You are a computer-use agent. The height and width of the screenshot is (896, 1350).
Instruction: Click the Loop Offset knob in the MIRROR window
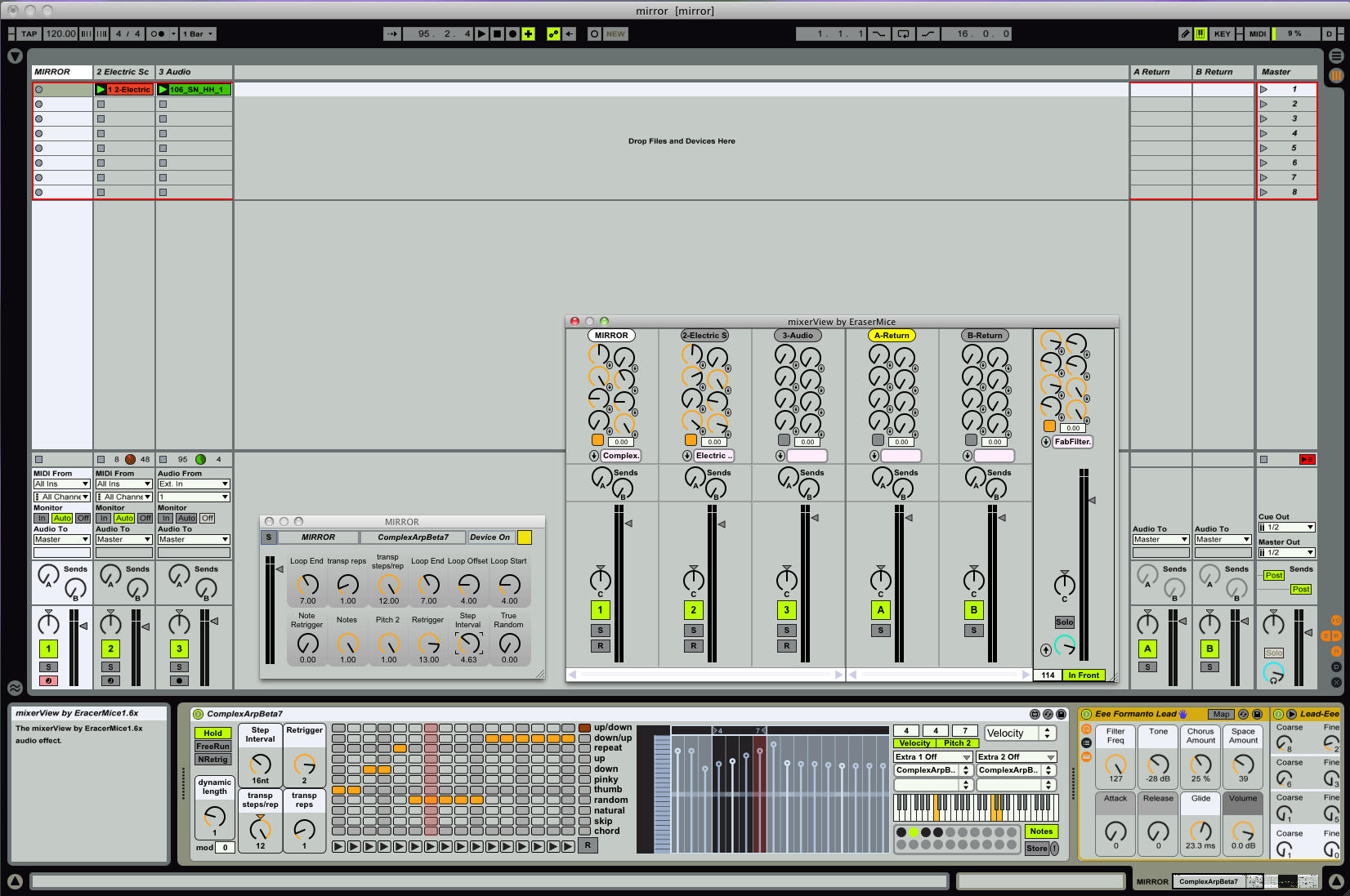tap(468, 583)
